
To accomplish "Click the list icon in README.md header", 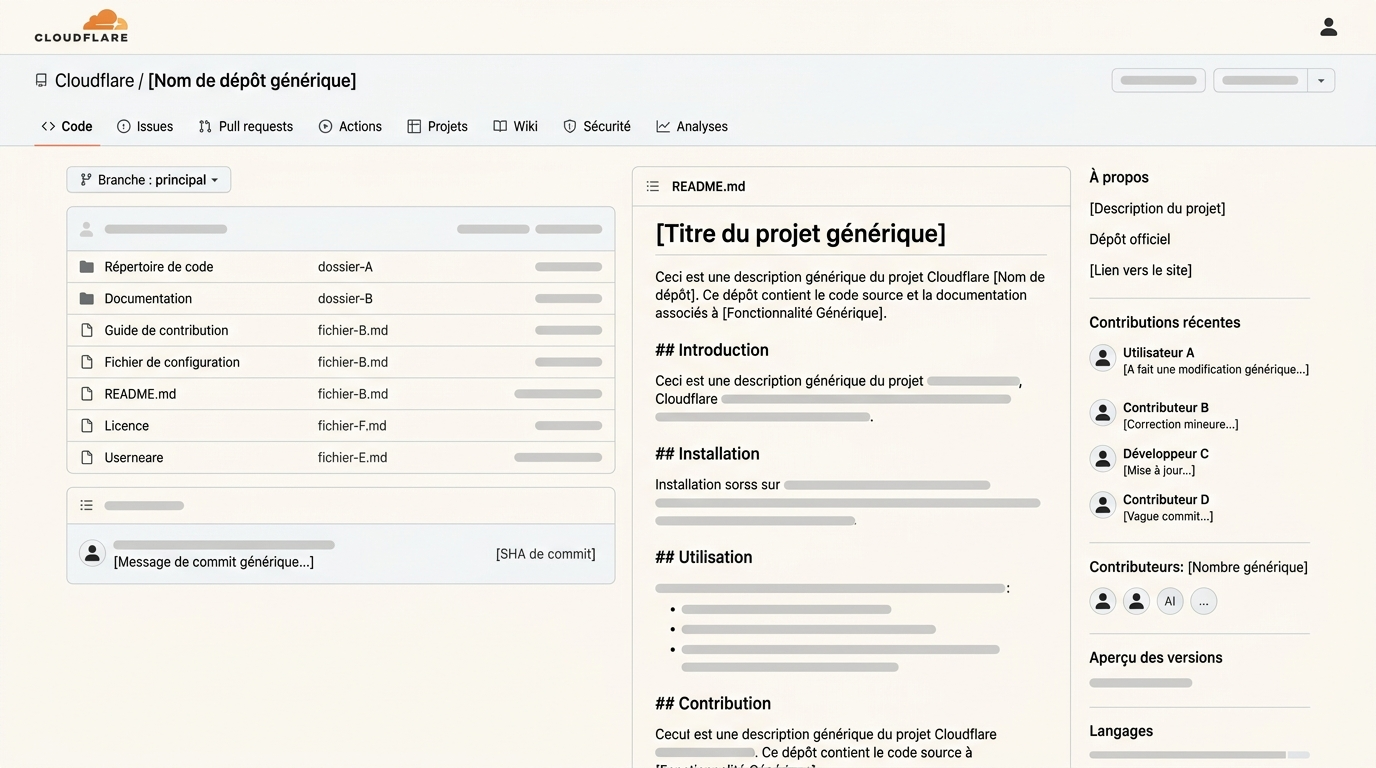I will (653, 187).
